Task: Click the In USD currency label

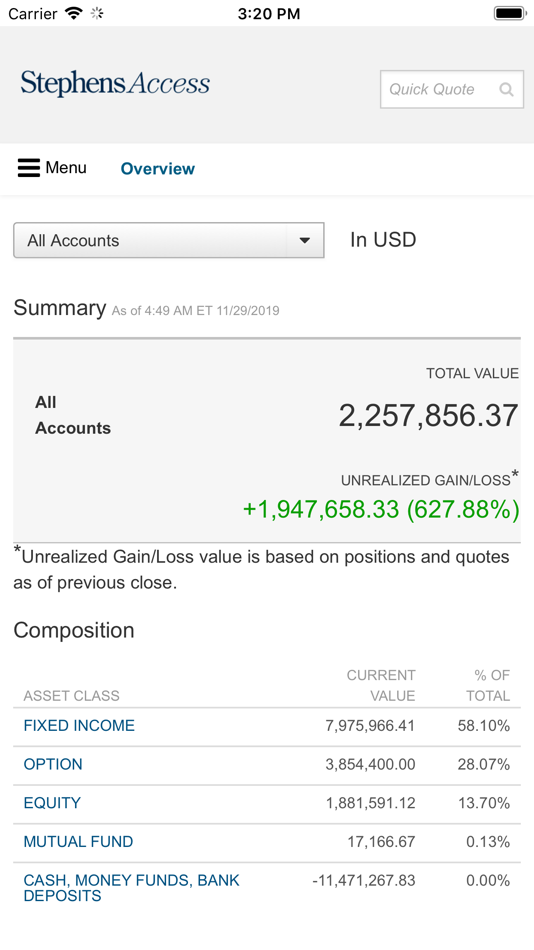Action: pyautogui.click(x=383, y=240)
